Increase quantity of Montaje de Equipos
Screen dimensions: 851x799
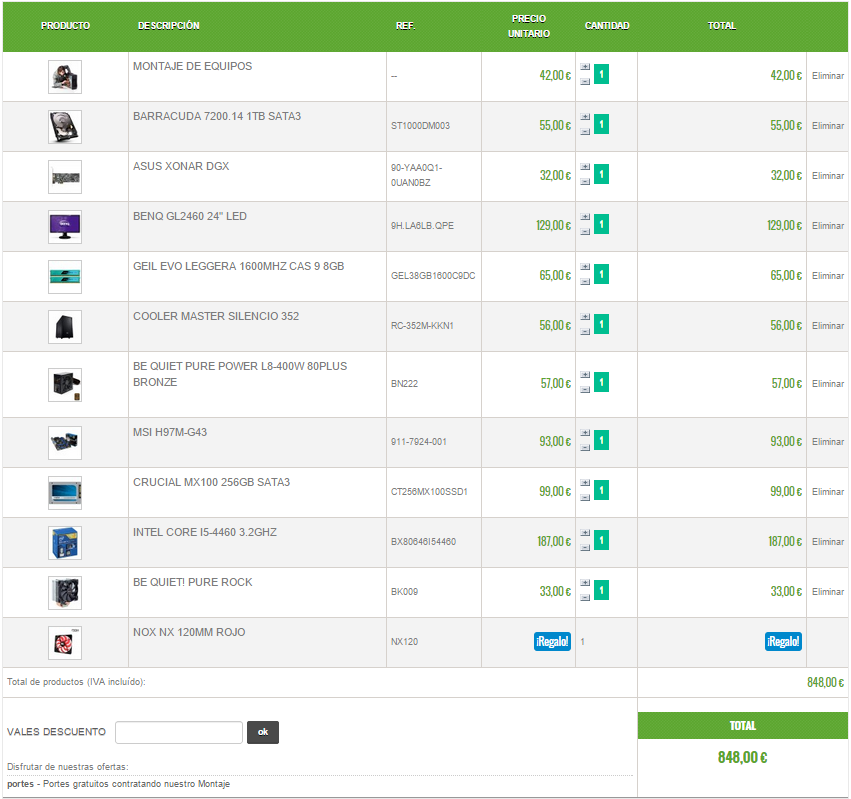click(585, 67)
